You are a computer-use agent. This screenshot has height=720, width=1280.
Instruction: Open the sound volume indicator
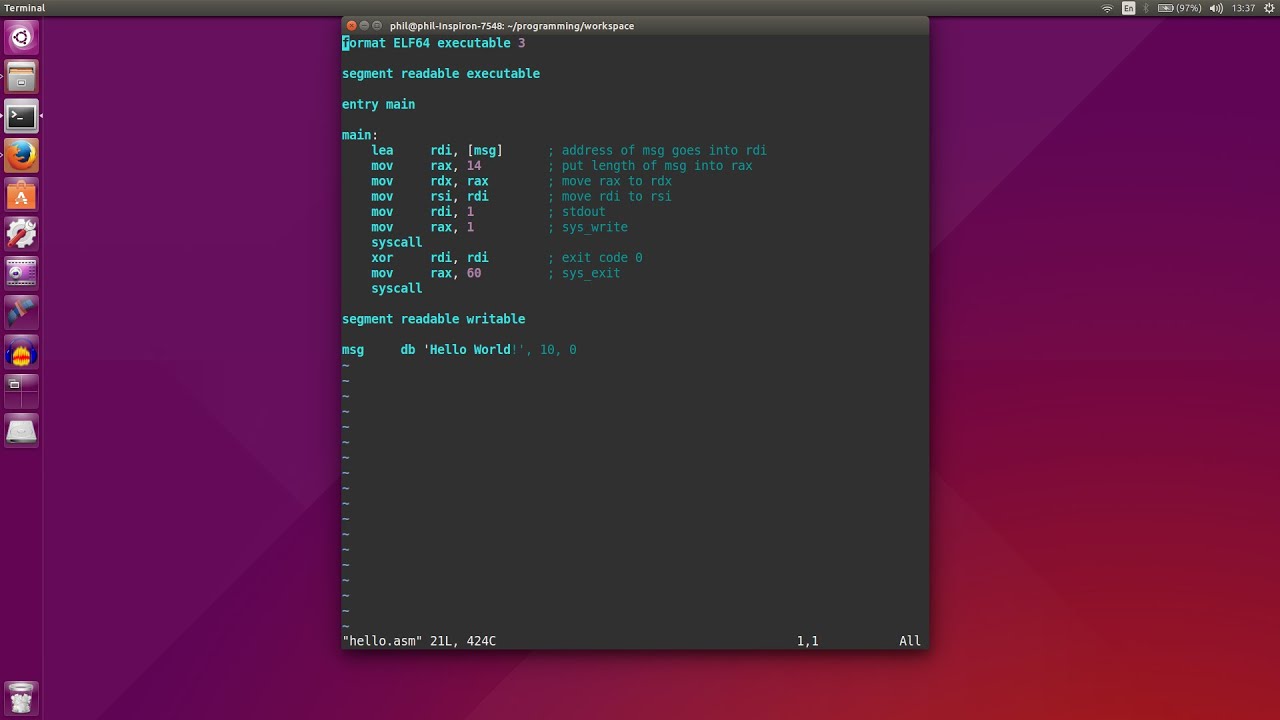(x=1216, y=8)
